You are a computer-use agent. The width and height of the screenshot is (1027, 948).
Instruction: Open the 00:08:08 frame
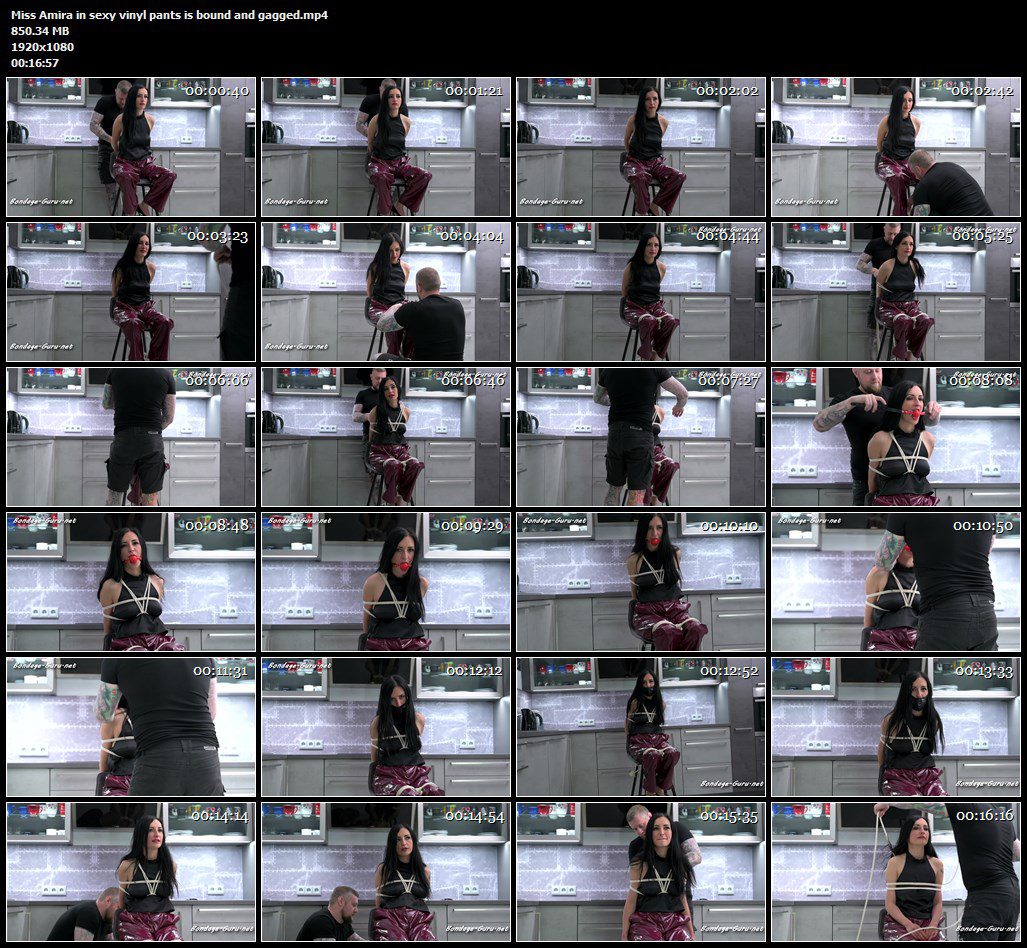[x=895, y=437]
